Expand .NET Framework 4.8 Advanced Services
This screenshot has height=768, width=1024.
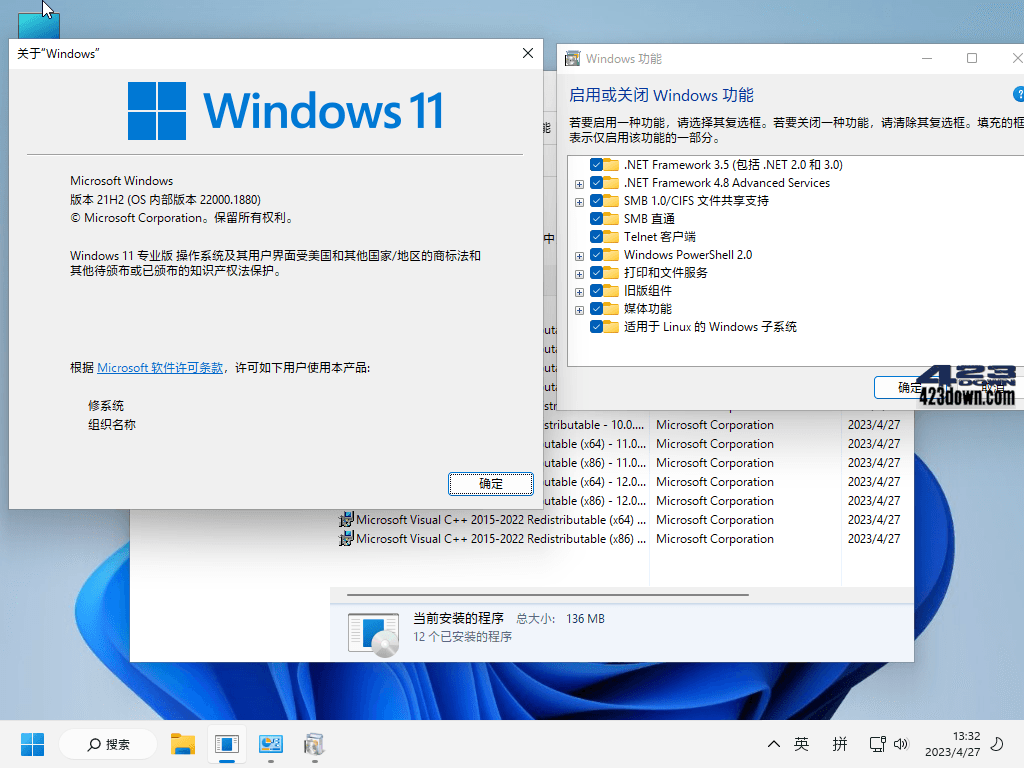578,182
